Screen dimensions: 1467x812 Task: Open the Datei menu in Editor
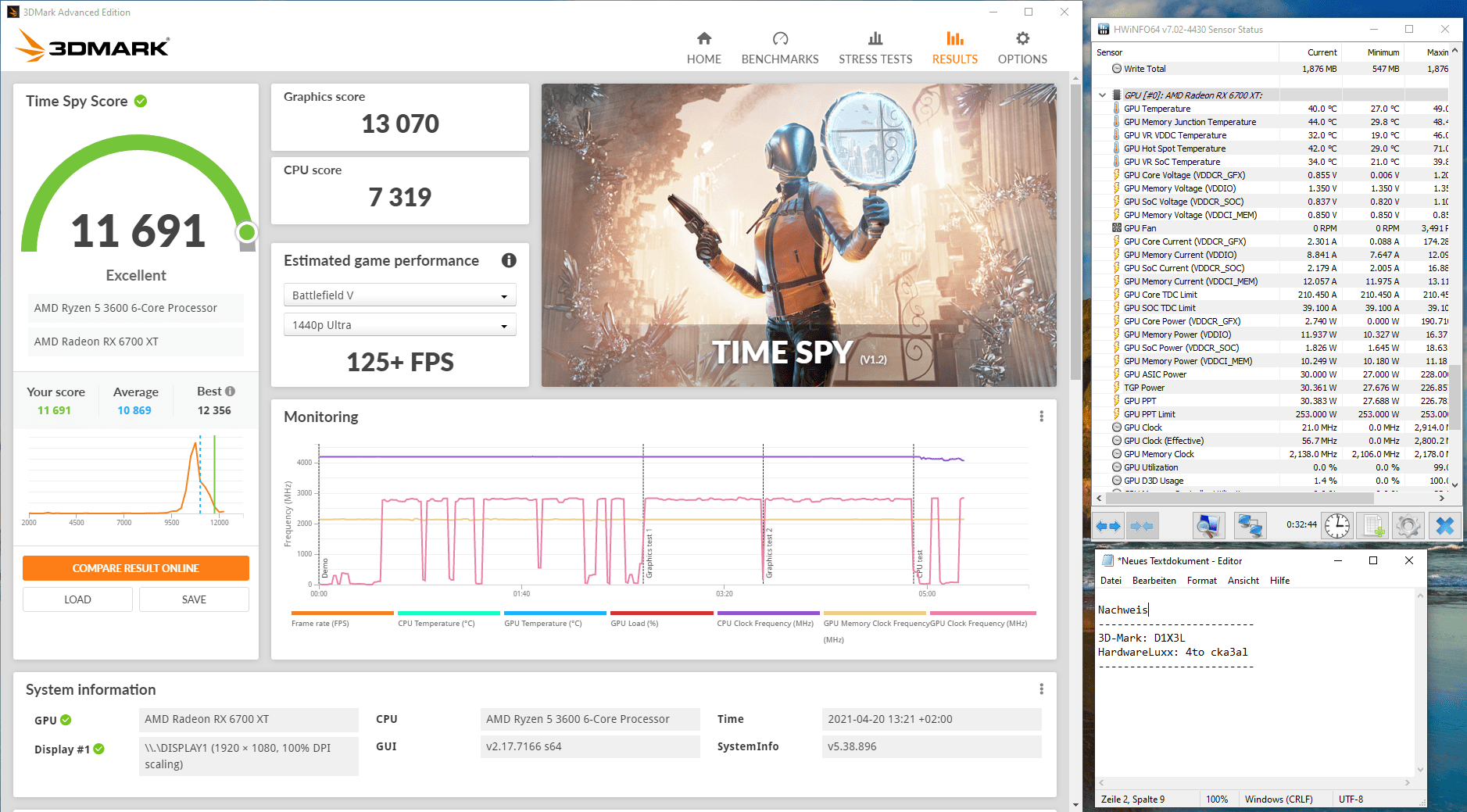pos(1111,581)
